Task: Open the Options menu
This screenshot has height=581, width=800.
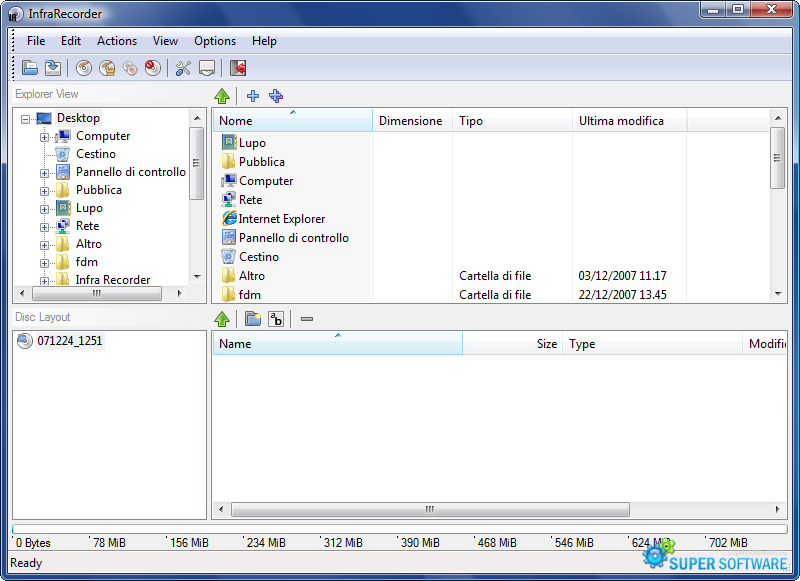Action: tap(215, 41)
